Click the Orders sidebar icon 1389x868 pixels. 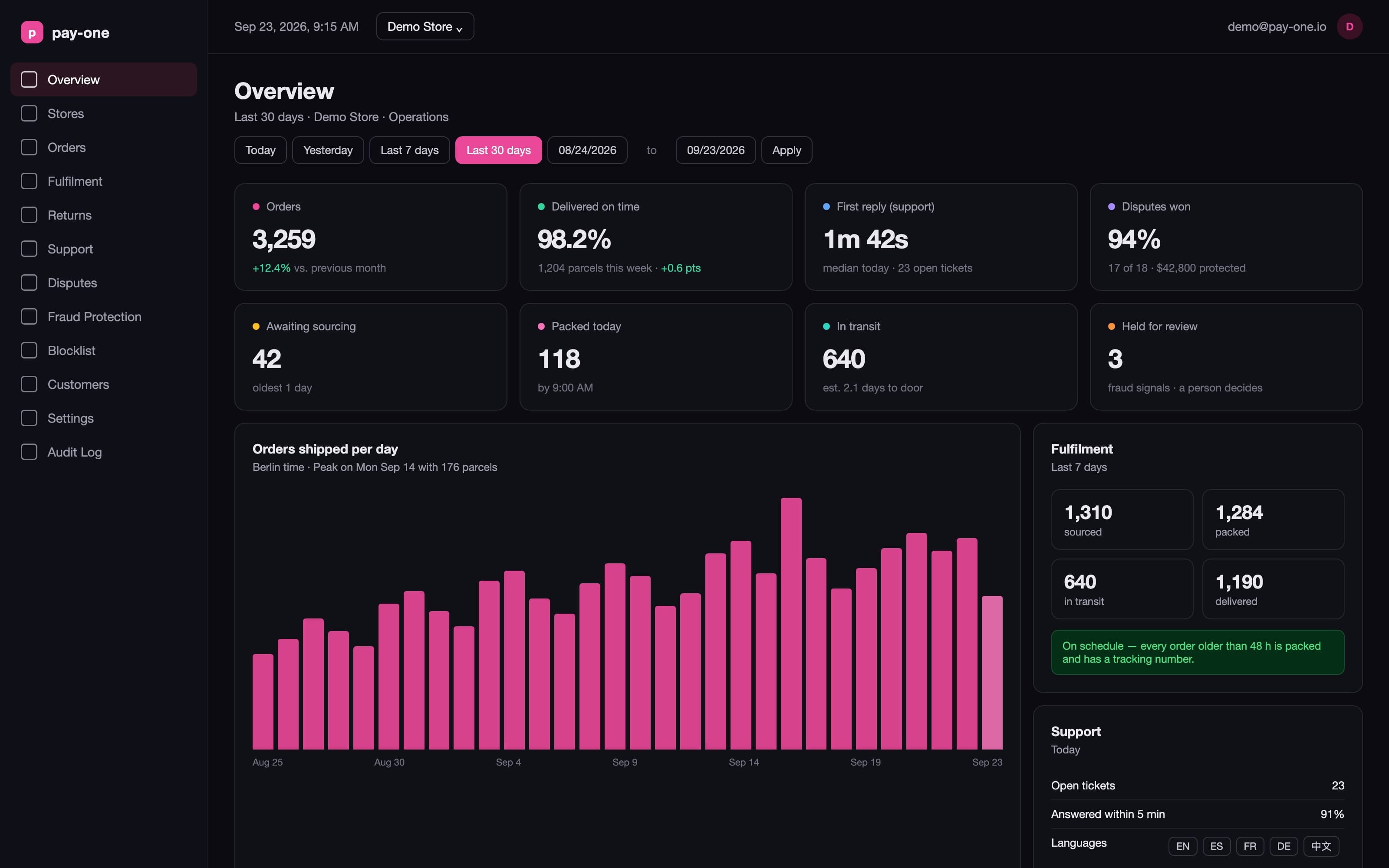(x=29, y=148)
